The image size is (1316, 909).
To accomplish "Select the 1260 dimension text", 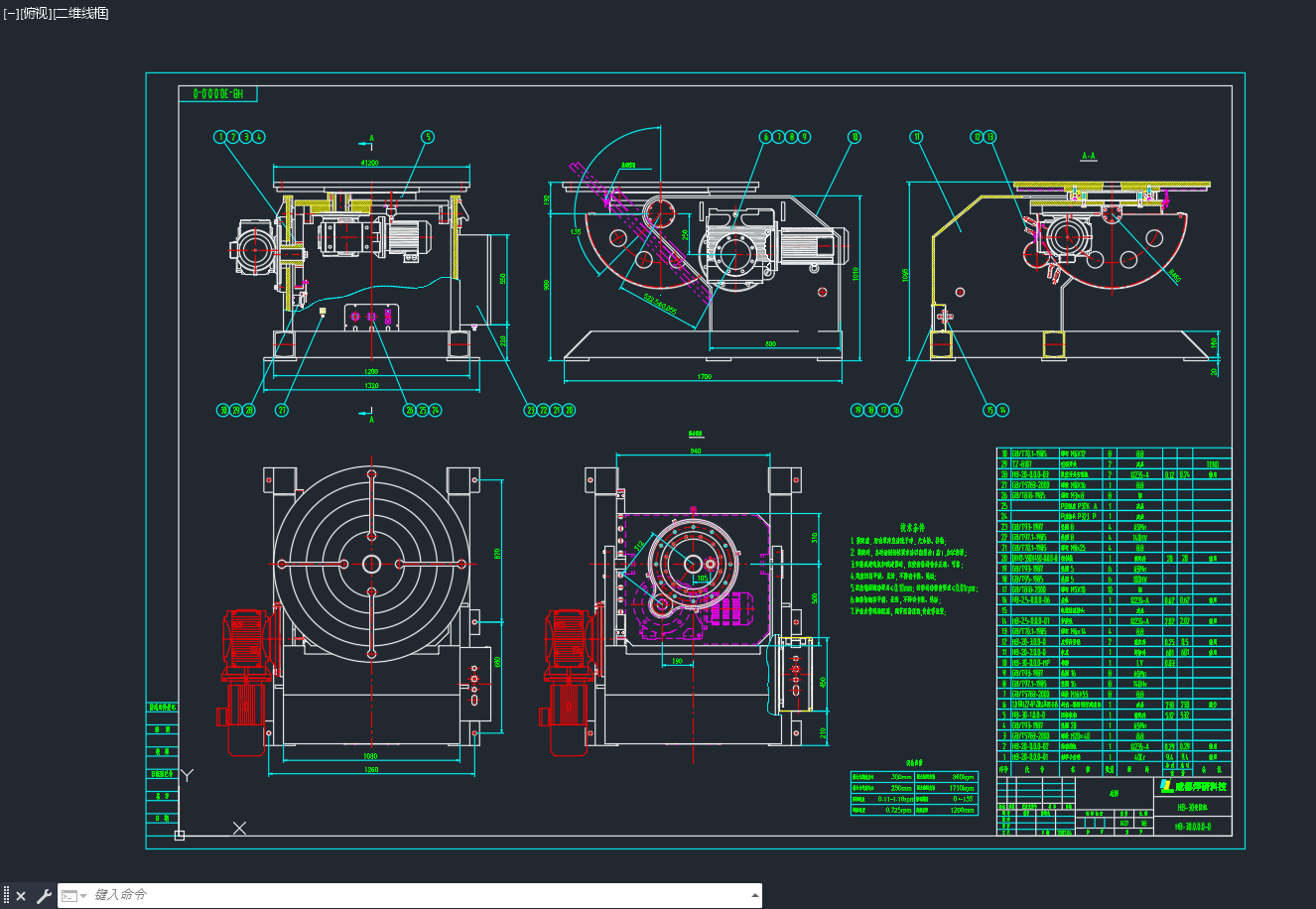I will coord(370,769).
